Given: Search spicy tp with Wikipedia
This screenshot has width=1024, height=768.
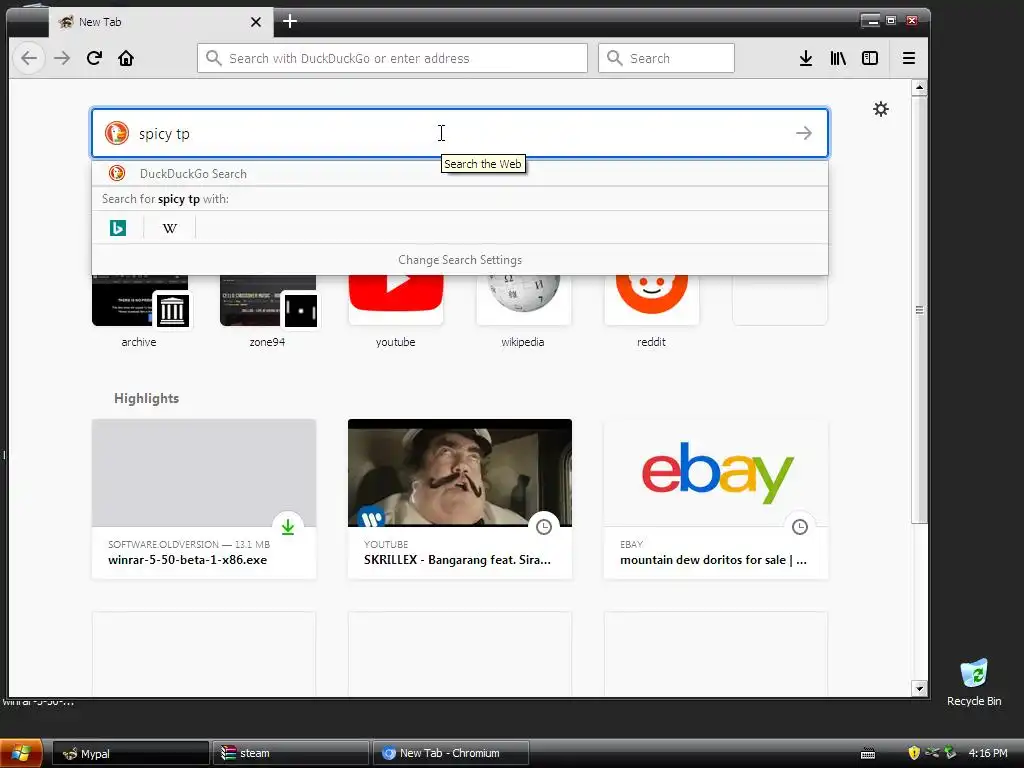Looking at the screenshot, I should pos(170,228).
